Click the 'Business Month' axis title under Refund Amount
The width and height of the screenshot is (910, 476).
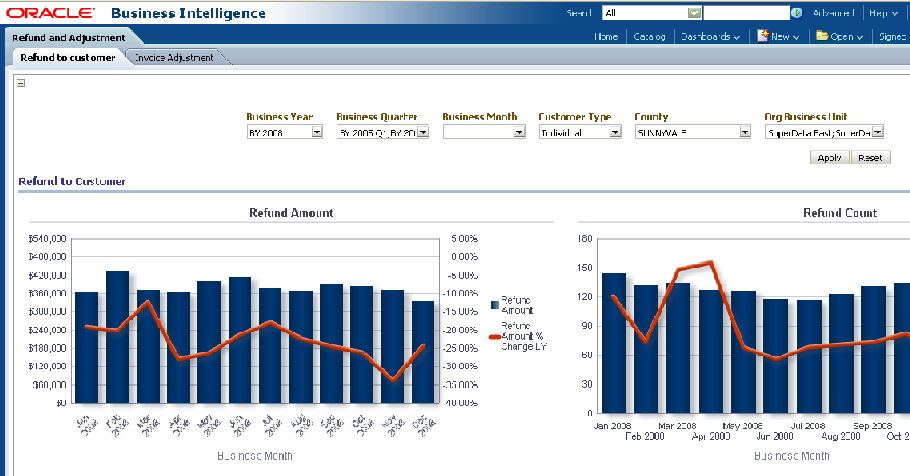[x=255, y=456]
